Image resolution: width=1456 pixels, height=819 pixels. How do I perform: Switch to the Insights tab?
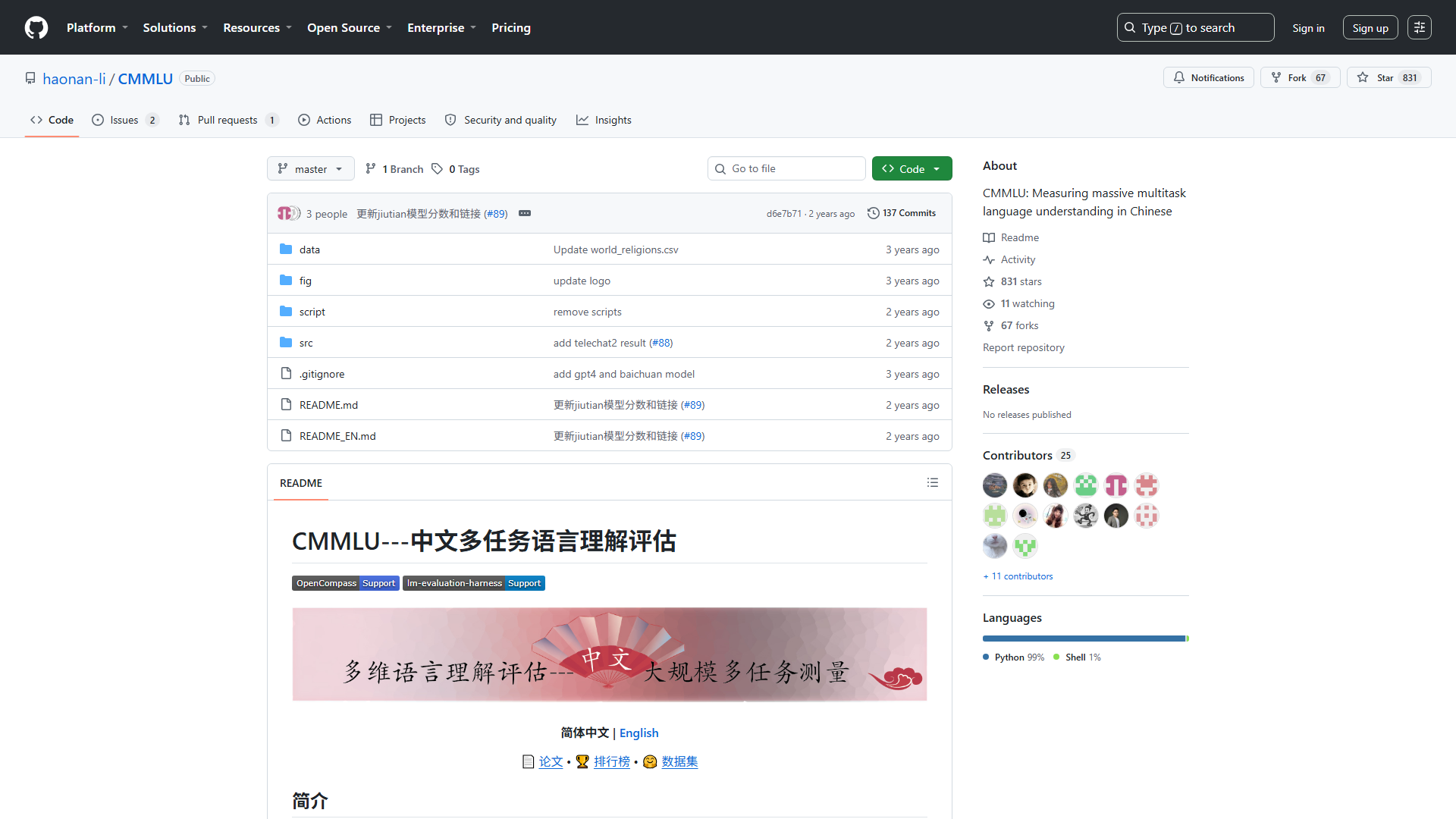[x=604, y=120]
